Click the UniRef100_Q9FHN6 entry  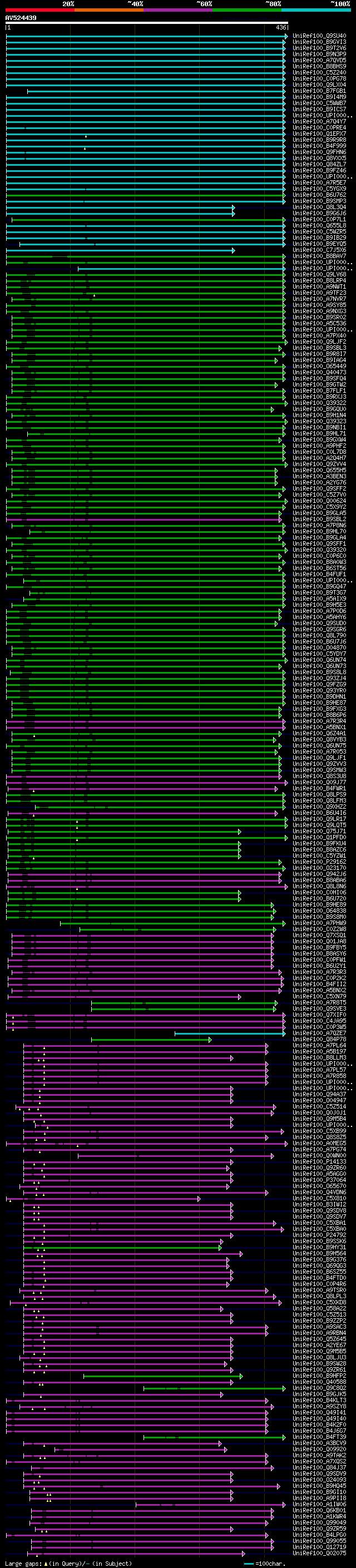click(319, 152)
